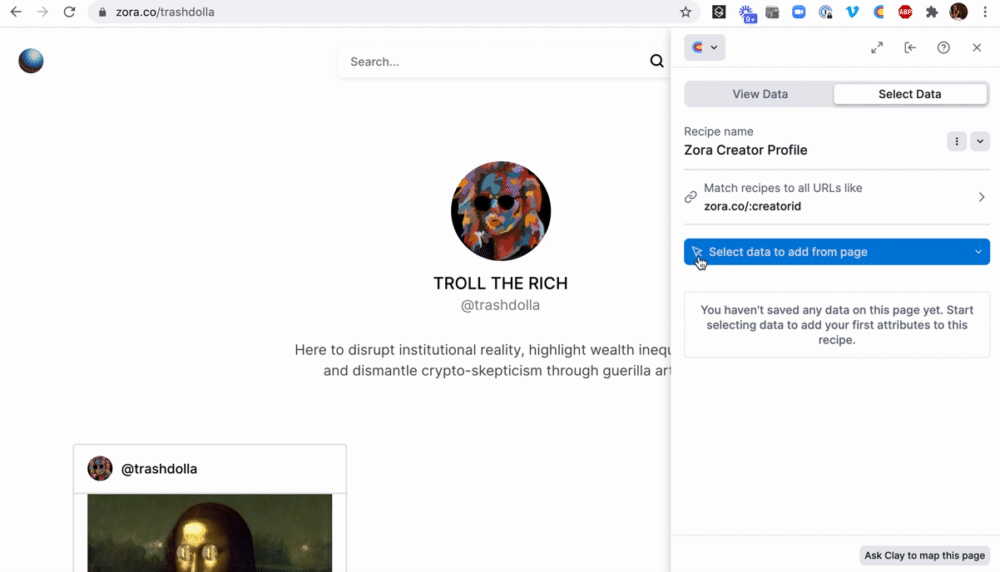Reload the zora.co page

(70, 12)
